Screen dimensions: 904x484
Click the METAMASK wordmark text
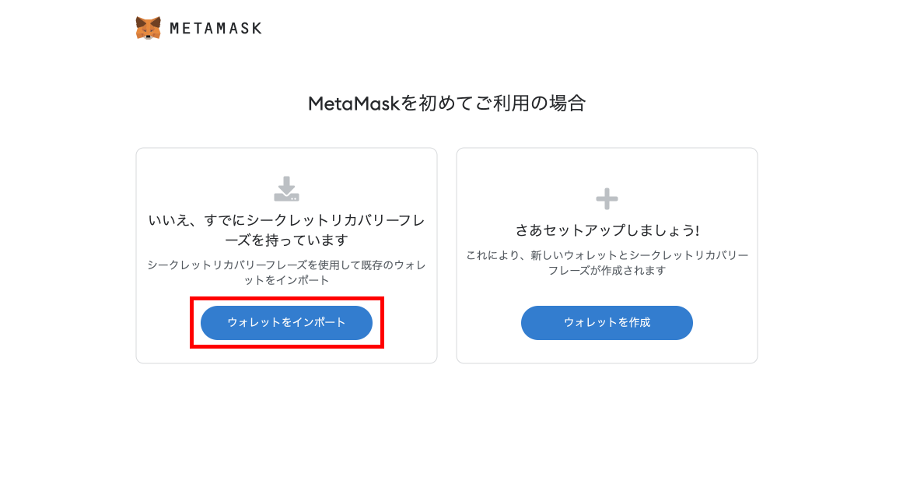216,28
